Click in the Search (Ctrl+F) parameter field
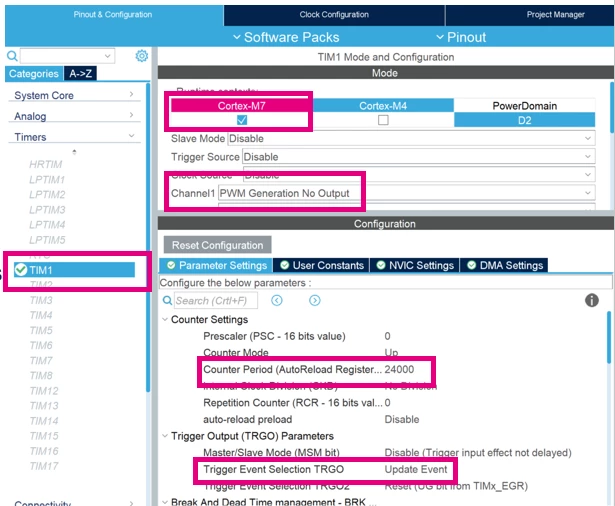 [216, 300]
